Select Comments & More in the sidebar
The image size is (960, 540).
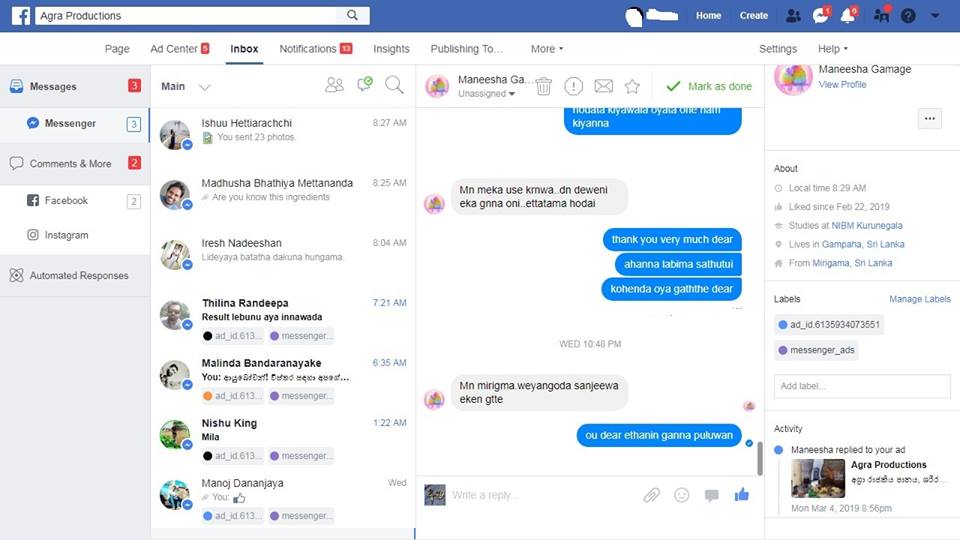75,163
